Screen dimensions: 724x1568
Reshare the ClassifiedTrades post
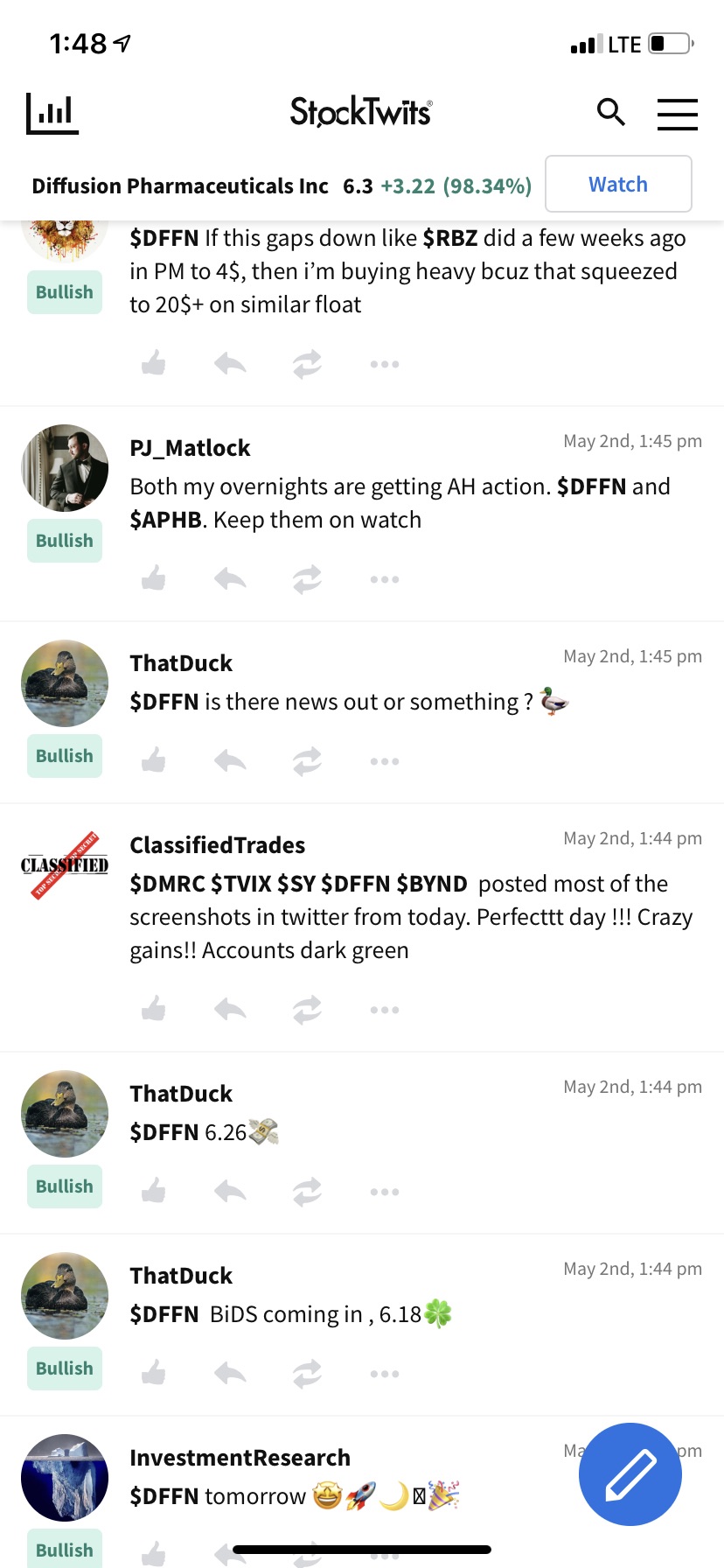(x=307, y=1009)
